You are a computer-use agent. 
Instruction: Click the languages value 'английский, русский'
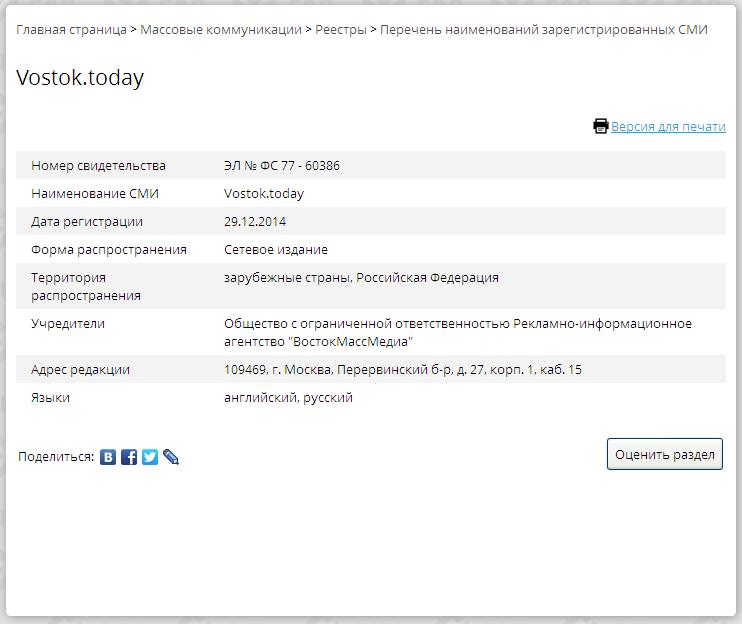(x=288, y=397)
